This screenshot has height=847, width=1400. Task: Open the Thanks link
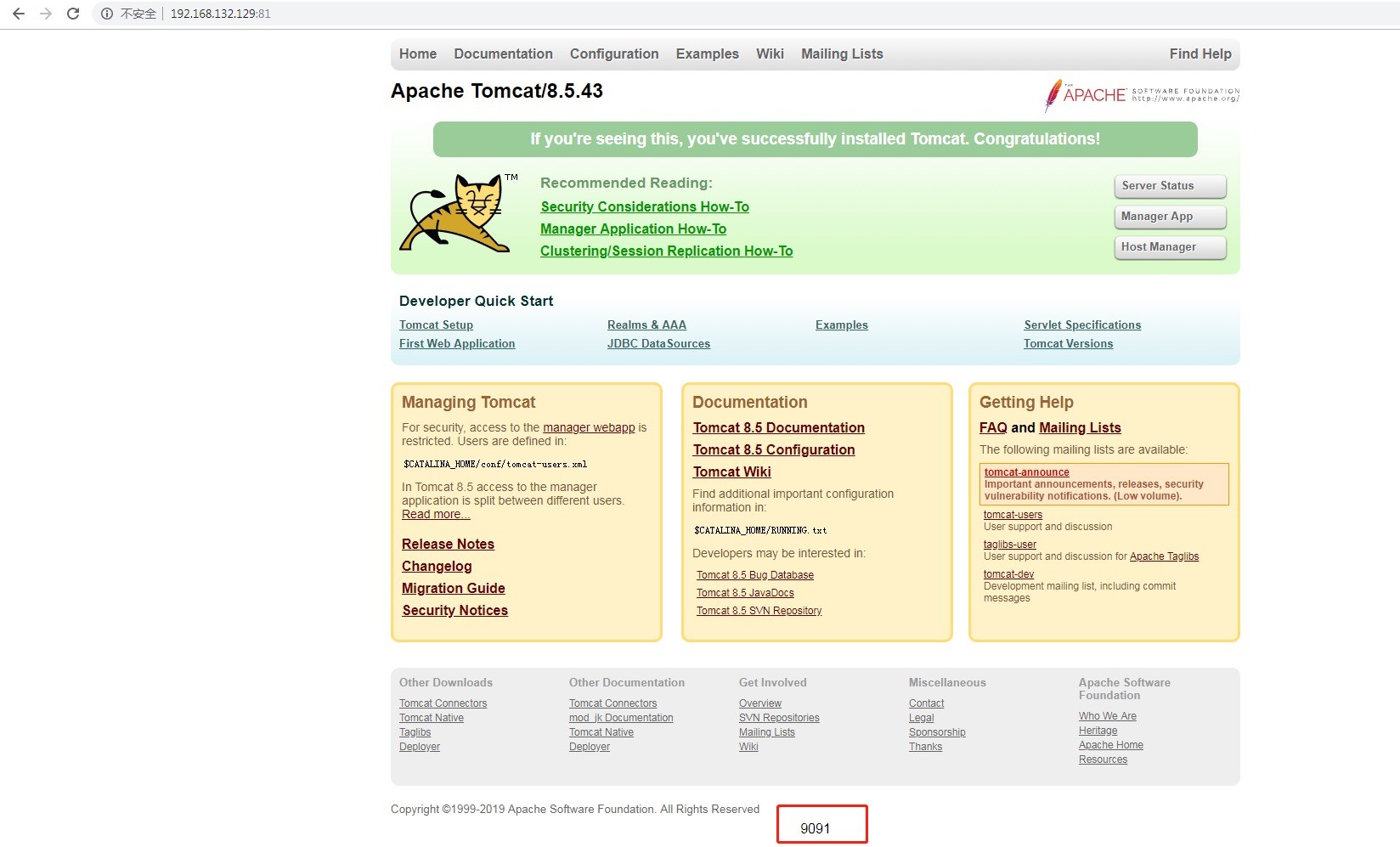925,747
